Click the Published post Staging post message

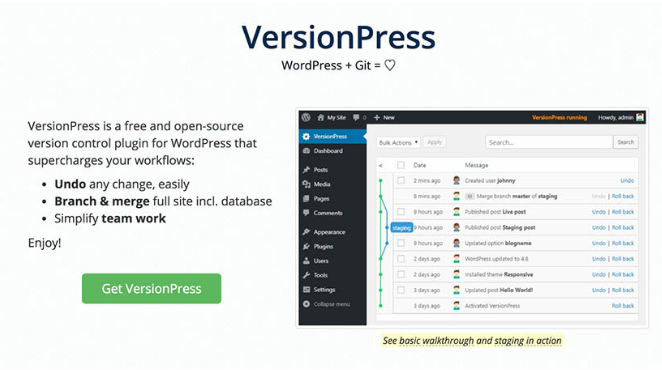500,227
